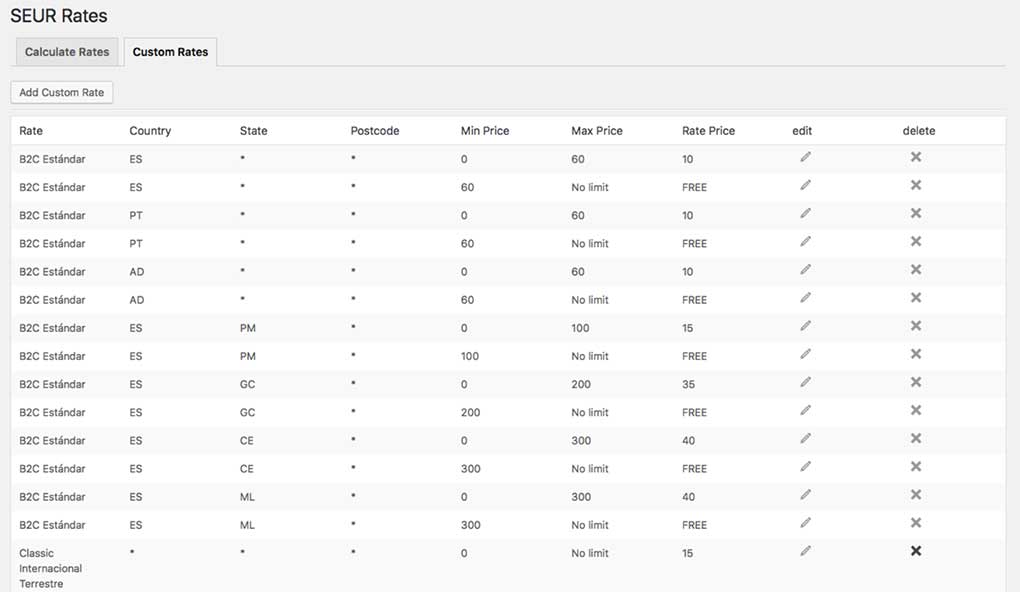This screenshot has width=1020, height=592.
Task: Edit the ML state rate priced 40
Action: click(x=805, y=495)
